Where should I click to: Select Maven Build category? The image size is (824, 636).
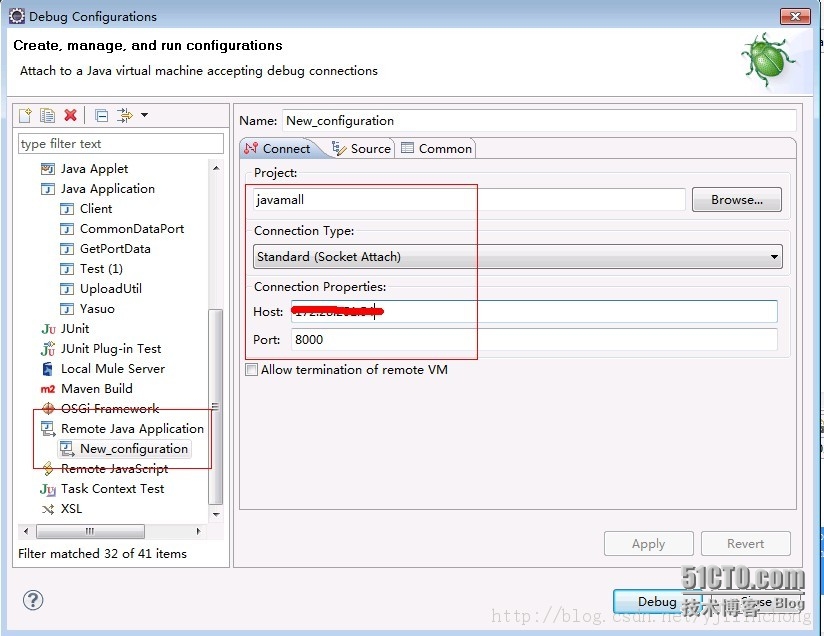point(97,388)
